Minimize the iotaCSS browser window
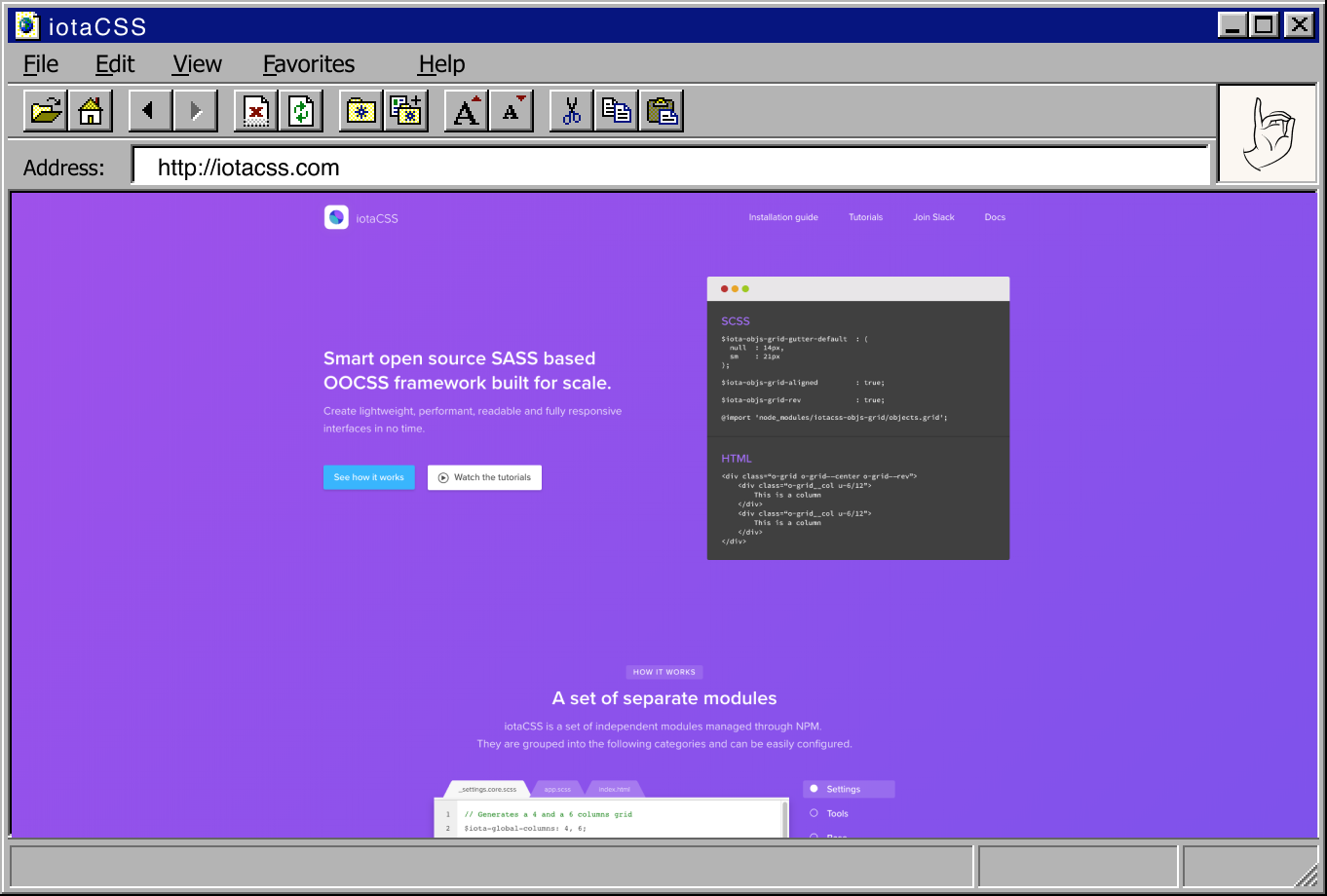Viewport: 1327px width, 896px height. pos(1233,25)
